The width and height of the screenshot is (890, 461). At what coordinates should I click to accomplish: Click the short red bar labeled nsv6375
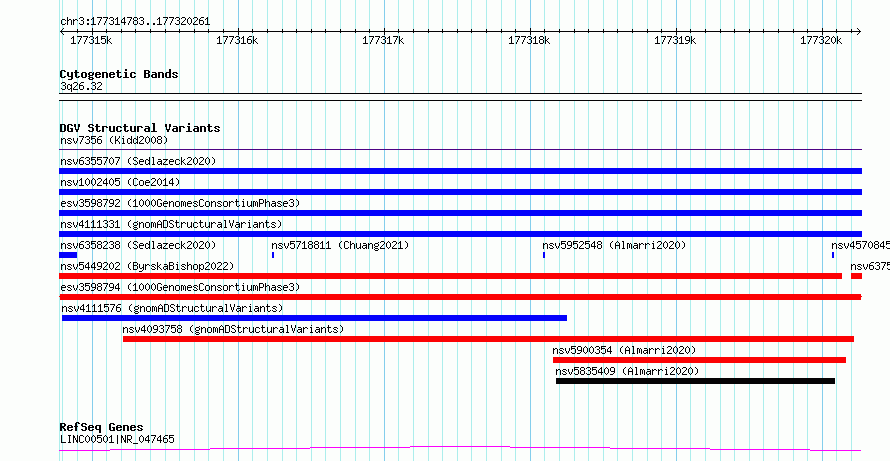click(x=857, y=276)
